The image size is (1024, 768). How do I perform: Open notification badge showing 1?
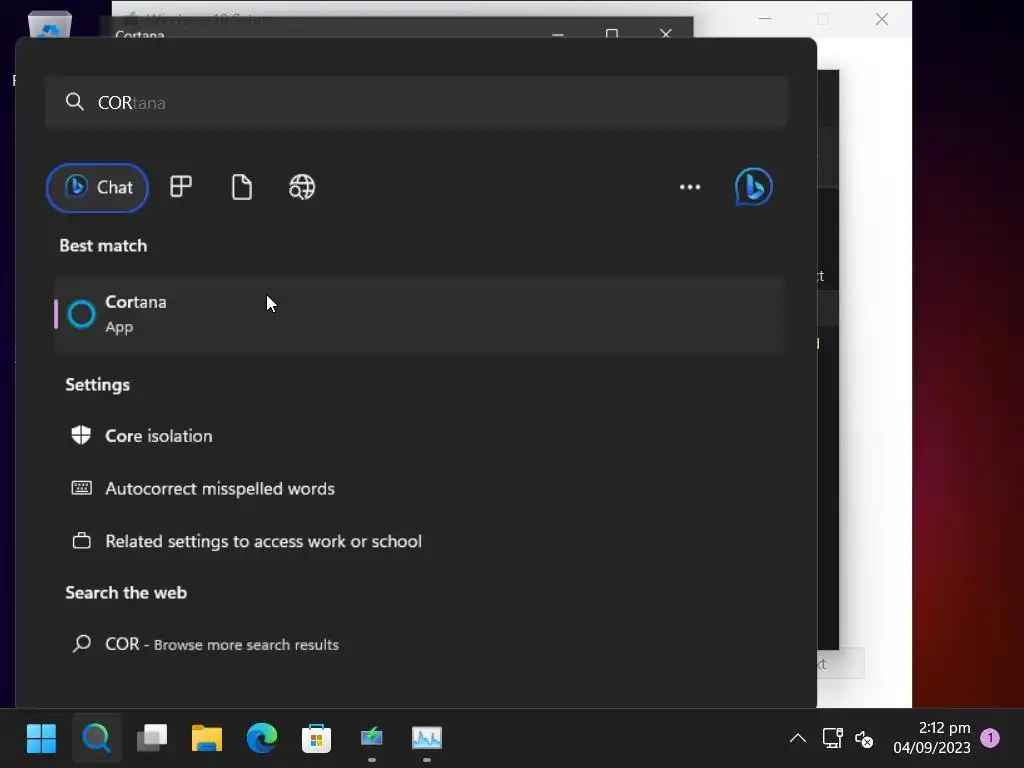point(990,738)
